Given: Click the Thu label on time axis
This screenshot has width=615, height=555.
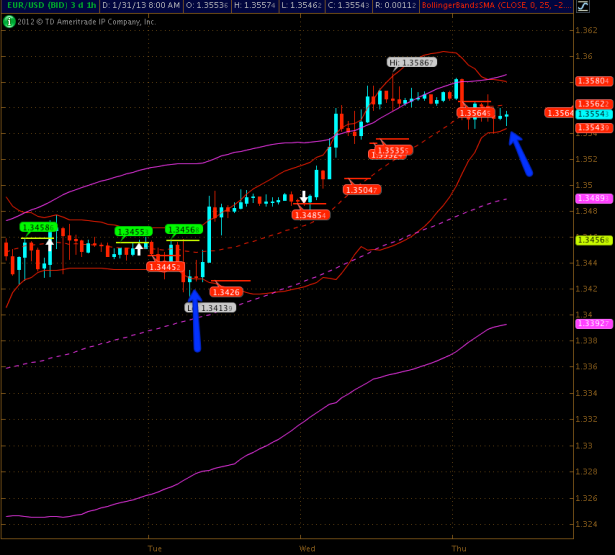Looking at the screenshot, I should click(x=459, y=548).
